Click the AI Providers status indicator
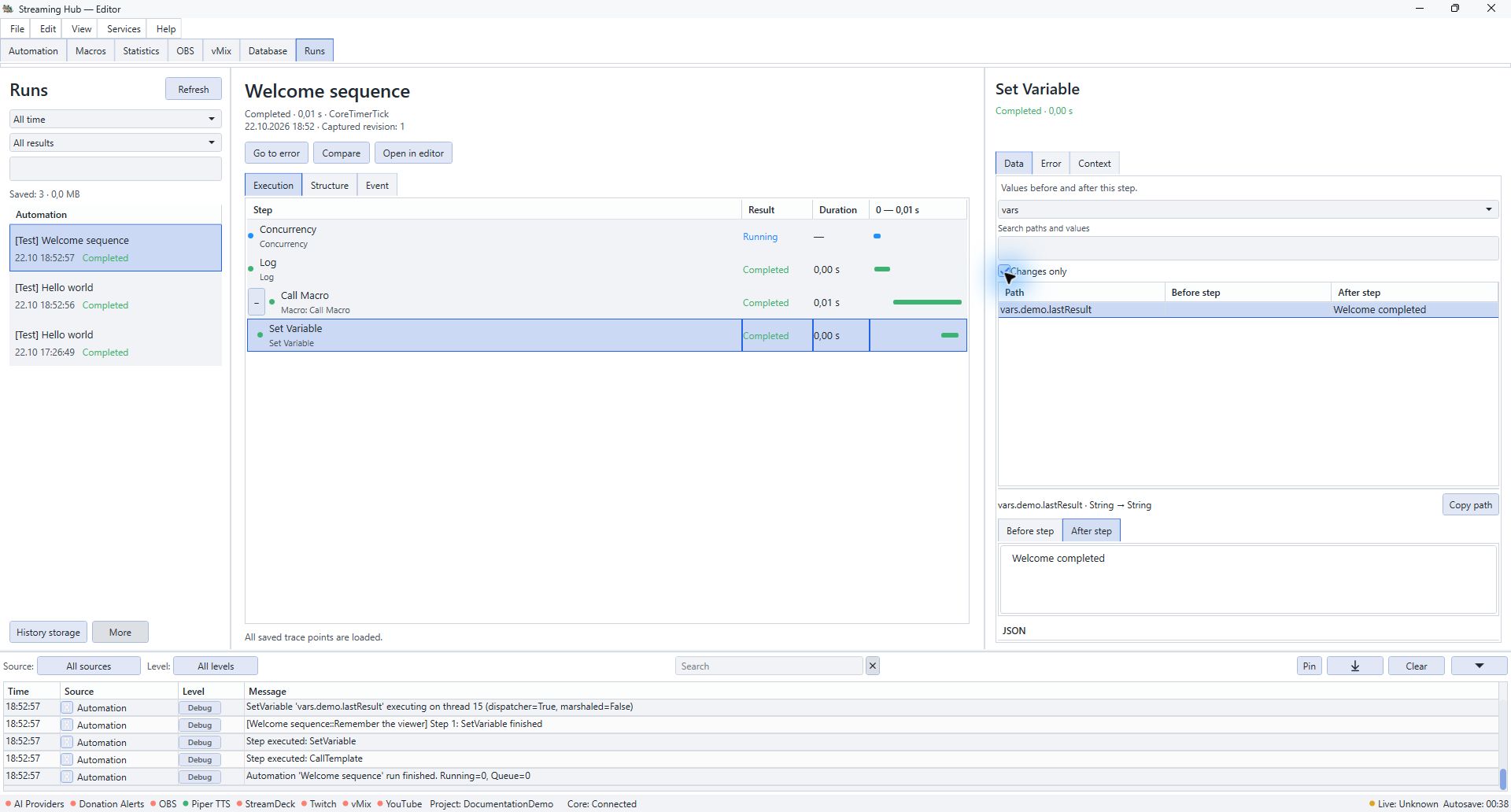This screenshot has height=812, width=1511. [35, 803]
